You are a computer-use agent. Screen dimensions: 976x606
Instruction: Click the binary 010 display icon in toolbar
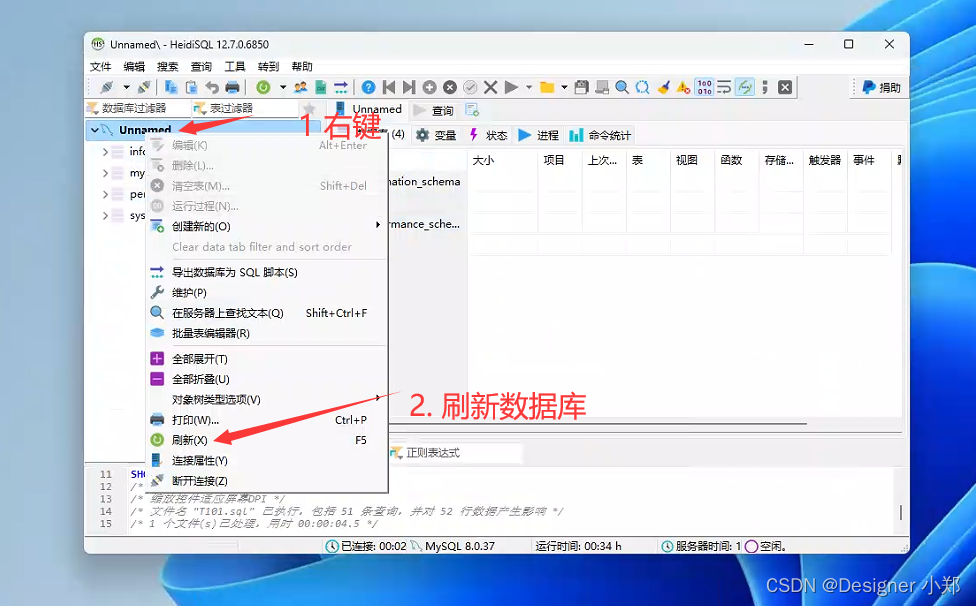703,86
